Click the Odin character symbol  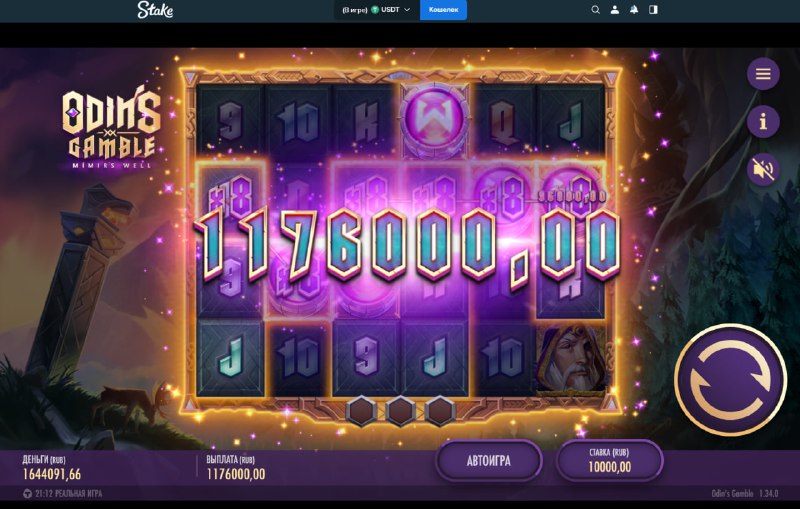(571, 360)
